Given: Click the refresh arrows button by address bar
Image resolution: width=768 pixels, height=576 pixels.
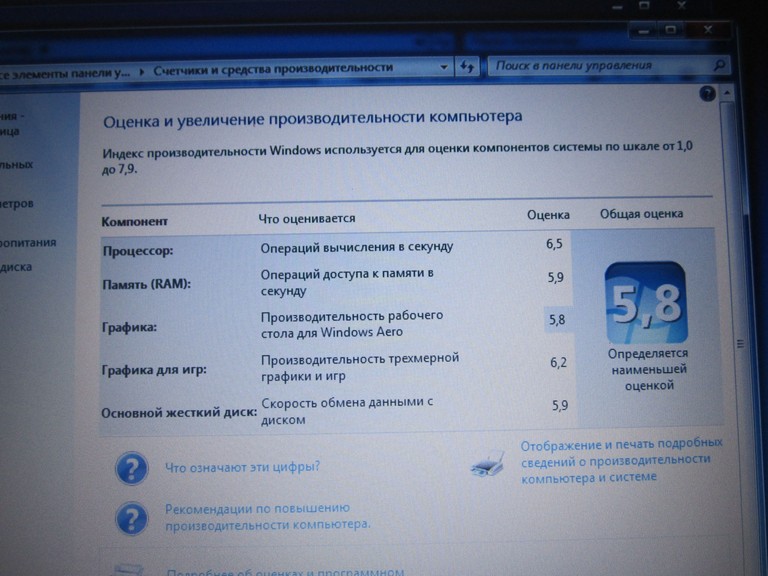Looking at the screenshot, I should tap(466, 66).
